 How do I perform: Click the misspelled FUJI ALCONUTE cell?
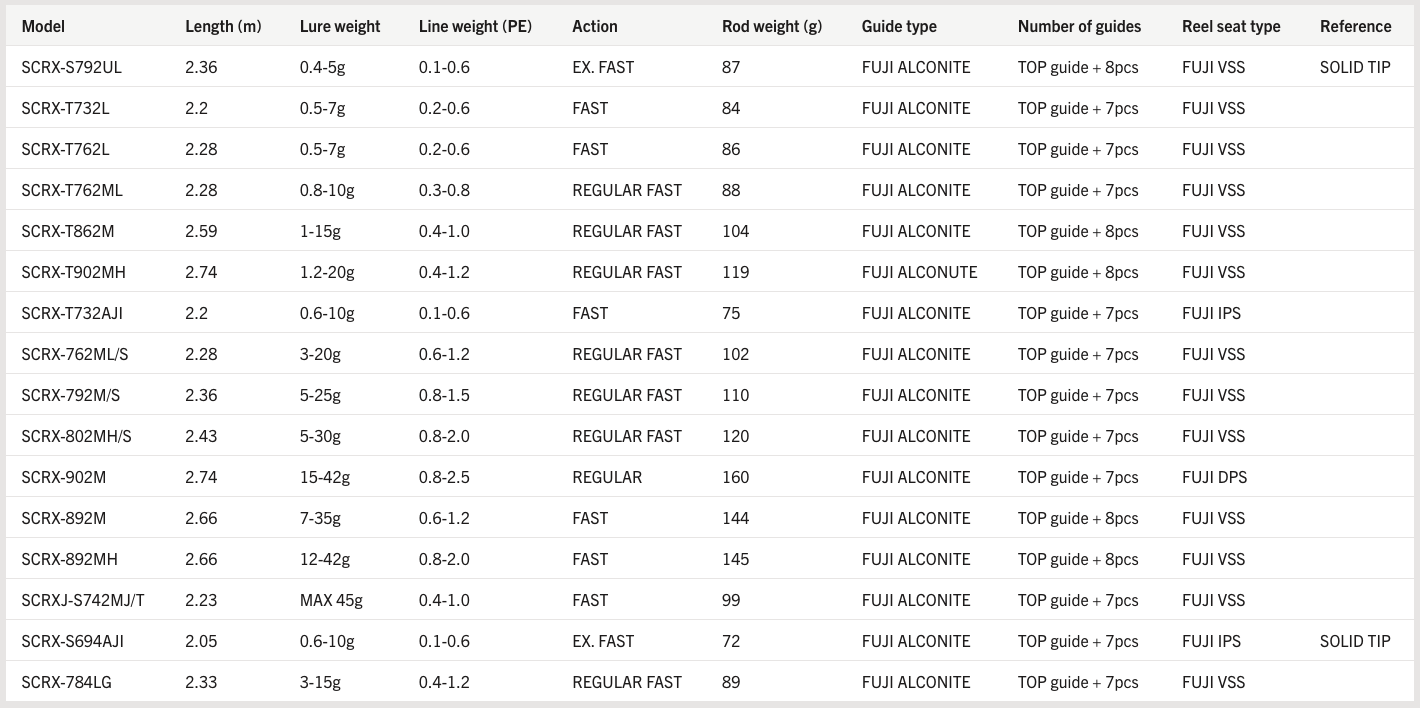pos(919,272)
